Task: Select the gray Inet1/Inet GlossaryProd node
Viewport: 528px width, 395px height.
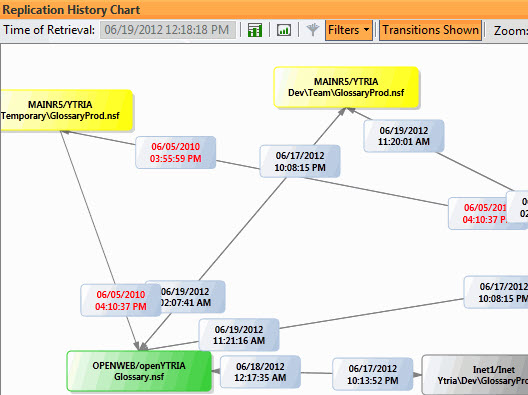Action: (x=475, y=375)
